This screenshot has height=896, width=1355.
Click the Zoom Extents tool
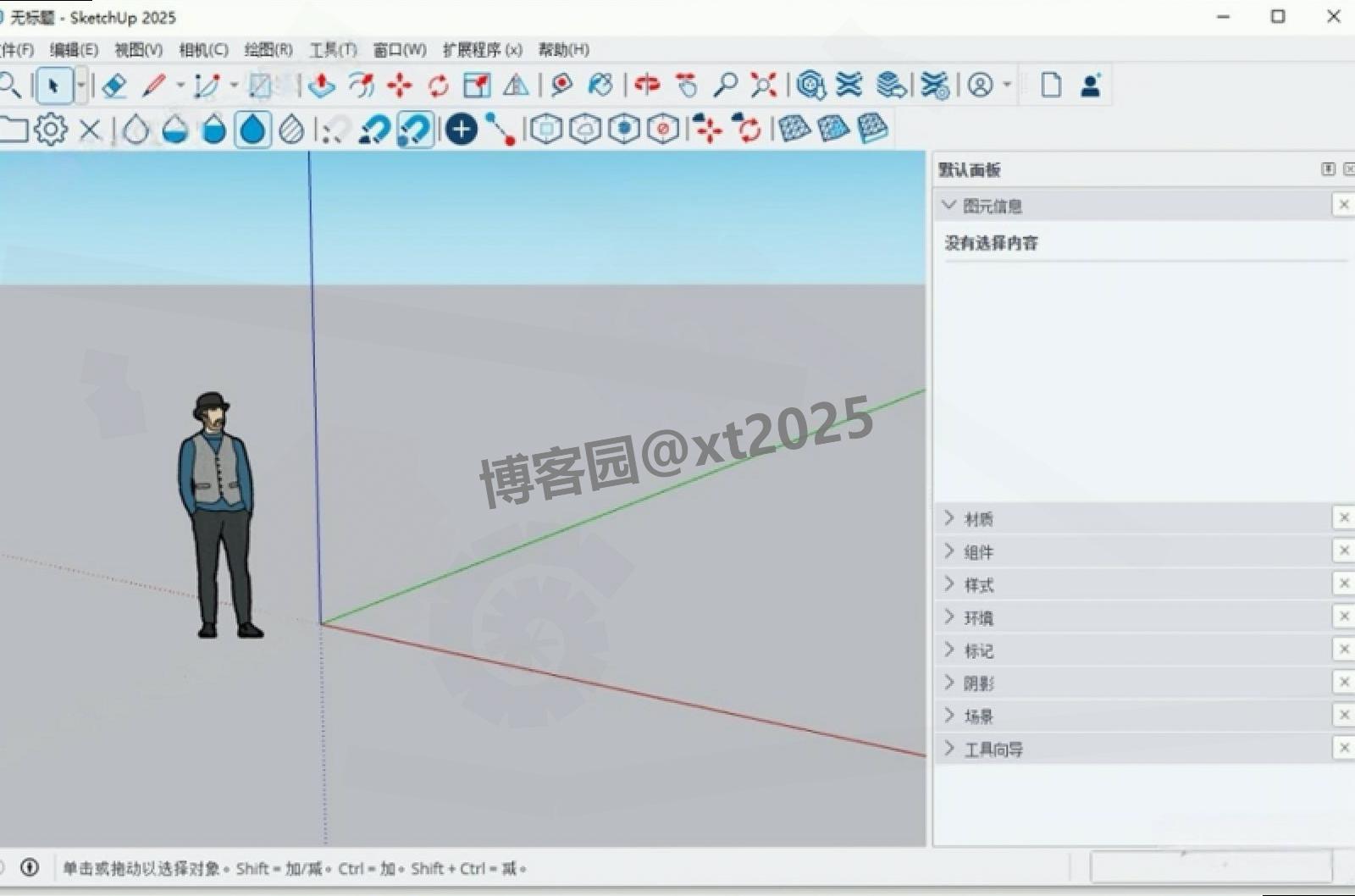point(763,85)
